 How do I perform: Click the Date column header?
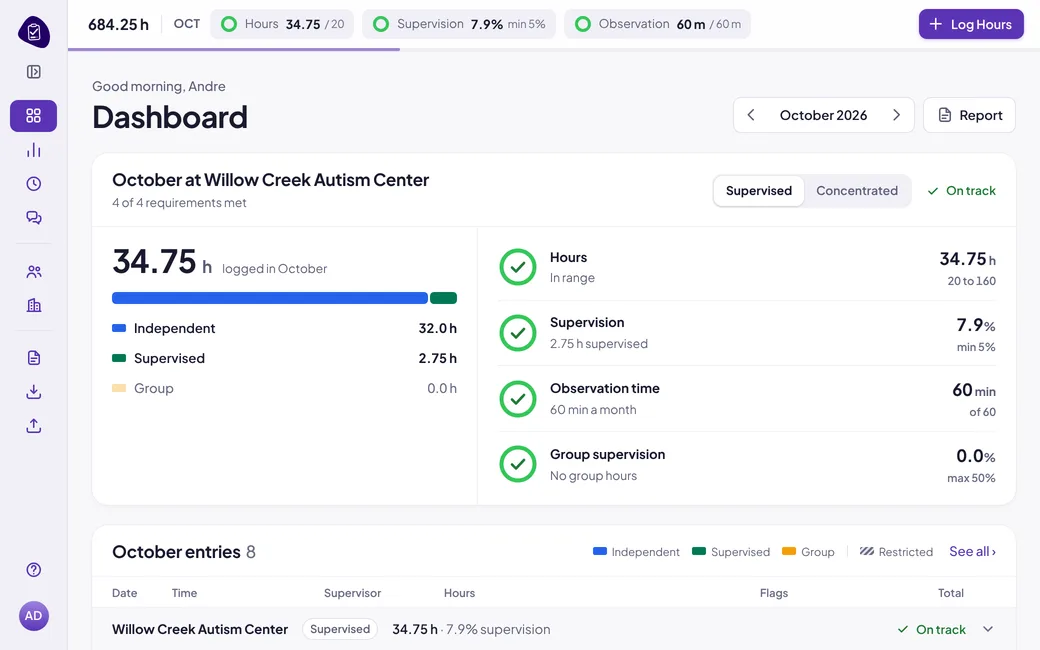coord(125,593)
